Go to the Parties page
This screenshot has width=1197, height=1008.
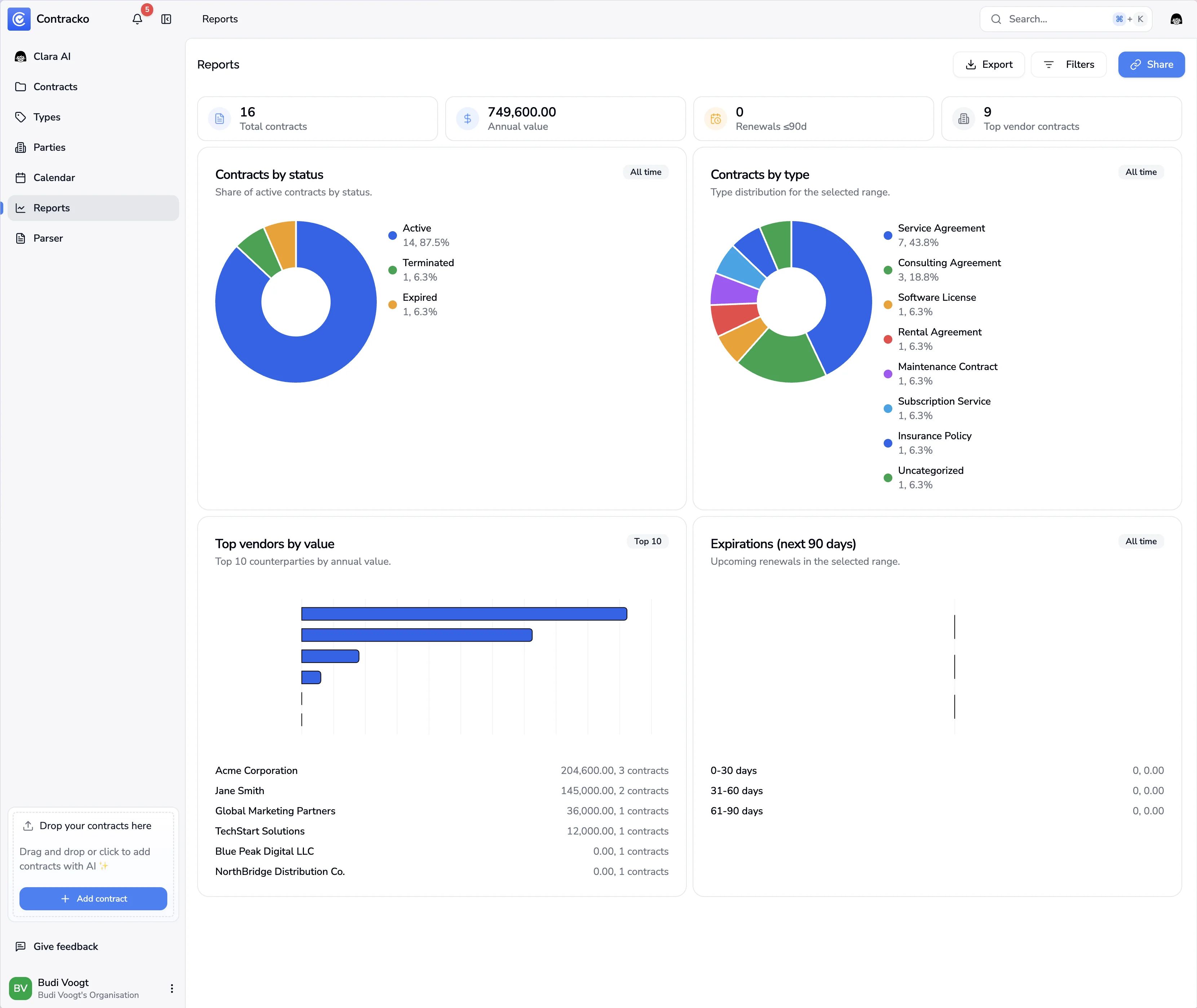pyautogui.click(x=49, y=147)
